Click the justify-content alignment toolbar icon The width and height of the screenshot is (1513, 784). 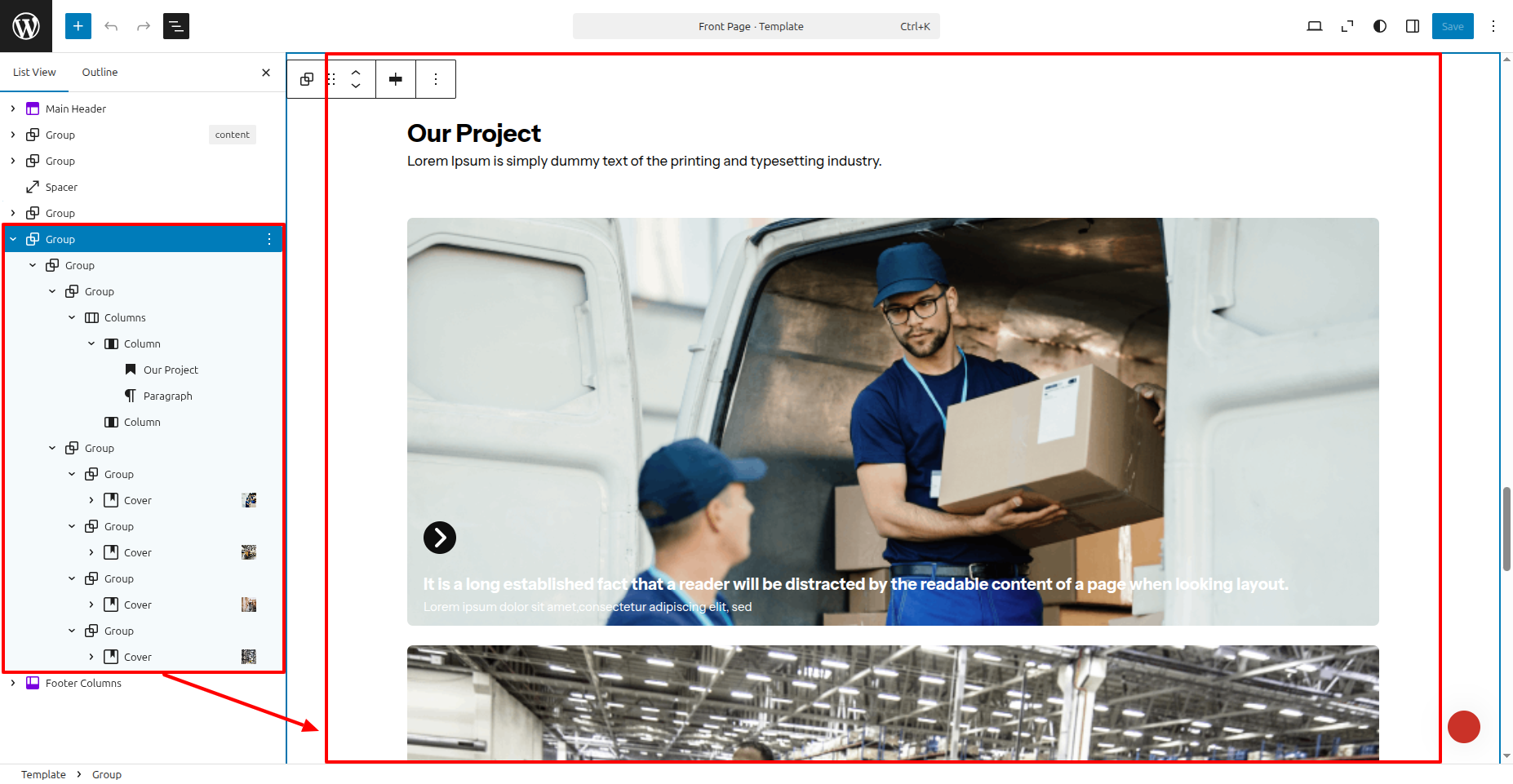pos(396,79)
